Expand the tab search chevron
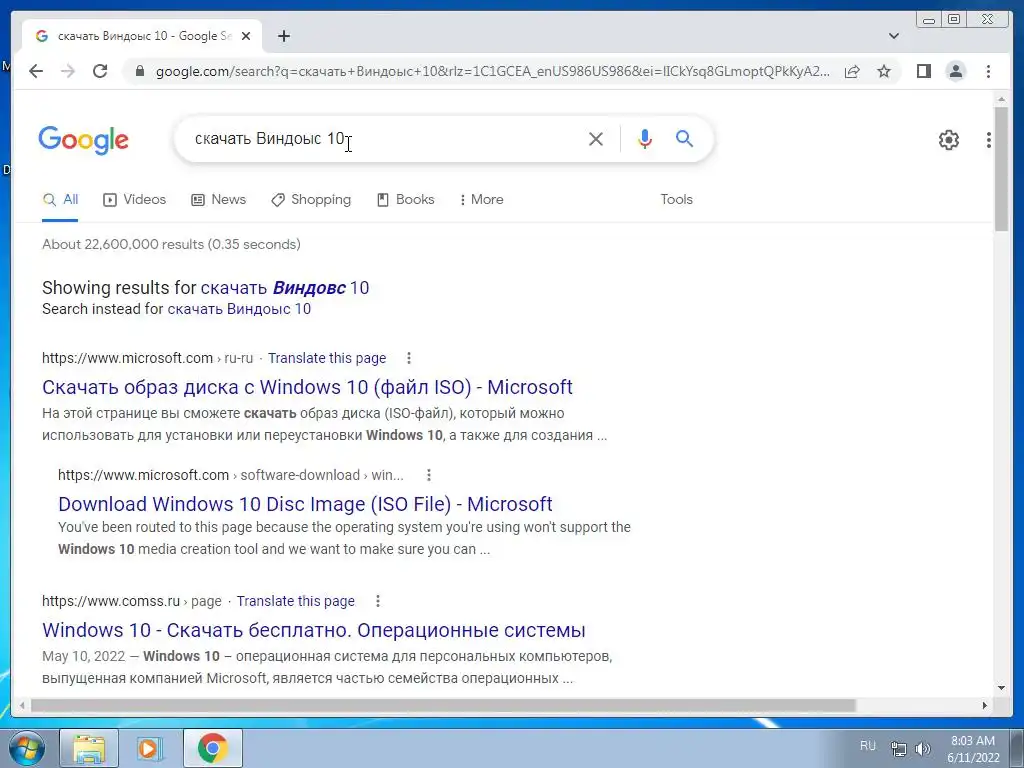1024x768 pixels. coord(894,36)
